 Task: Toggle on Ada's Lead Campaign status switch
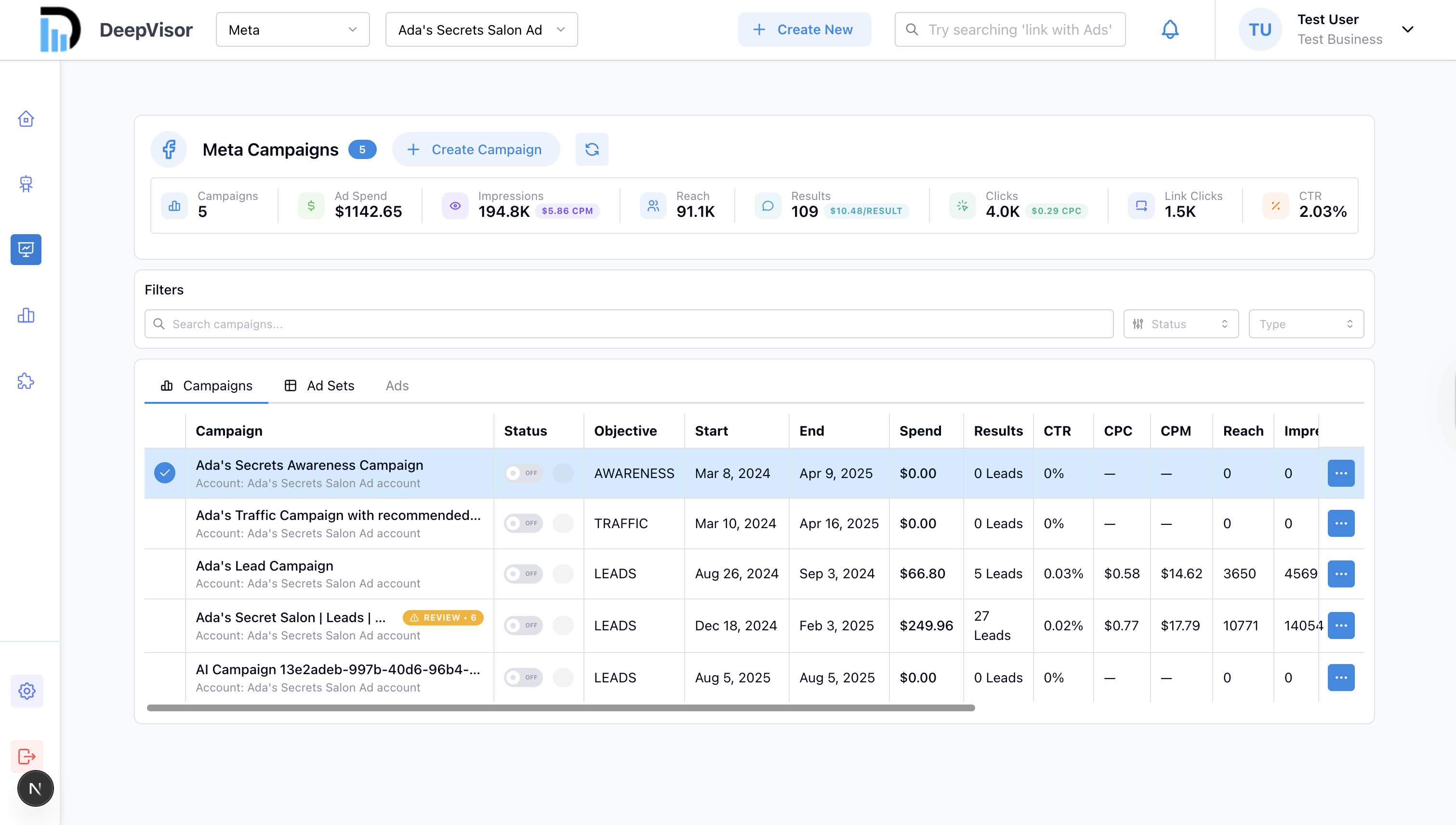[523, 573]
